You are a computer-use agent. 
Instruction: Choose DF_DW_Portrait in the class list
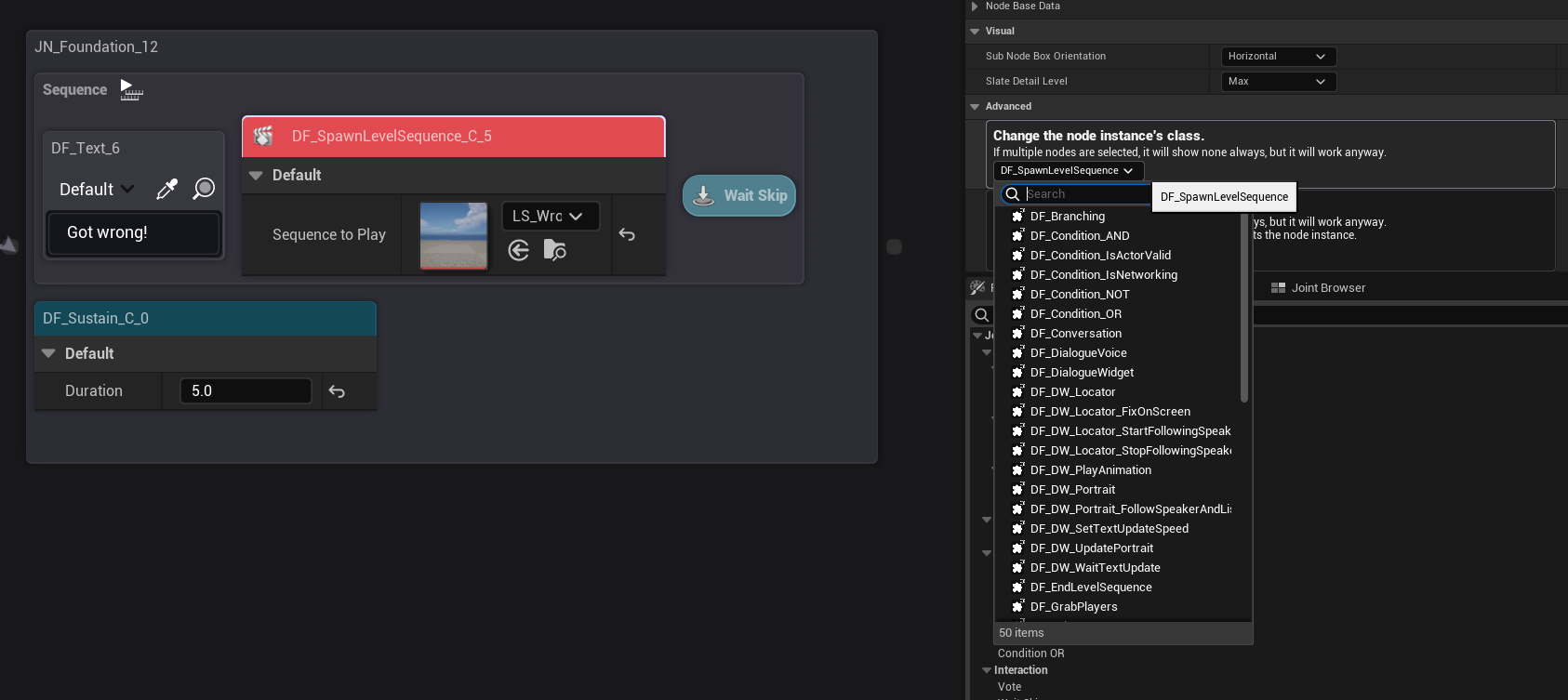[1072, 490]
